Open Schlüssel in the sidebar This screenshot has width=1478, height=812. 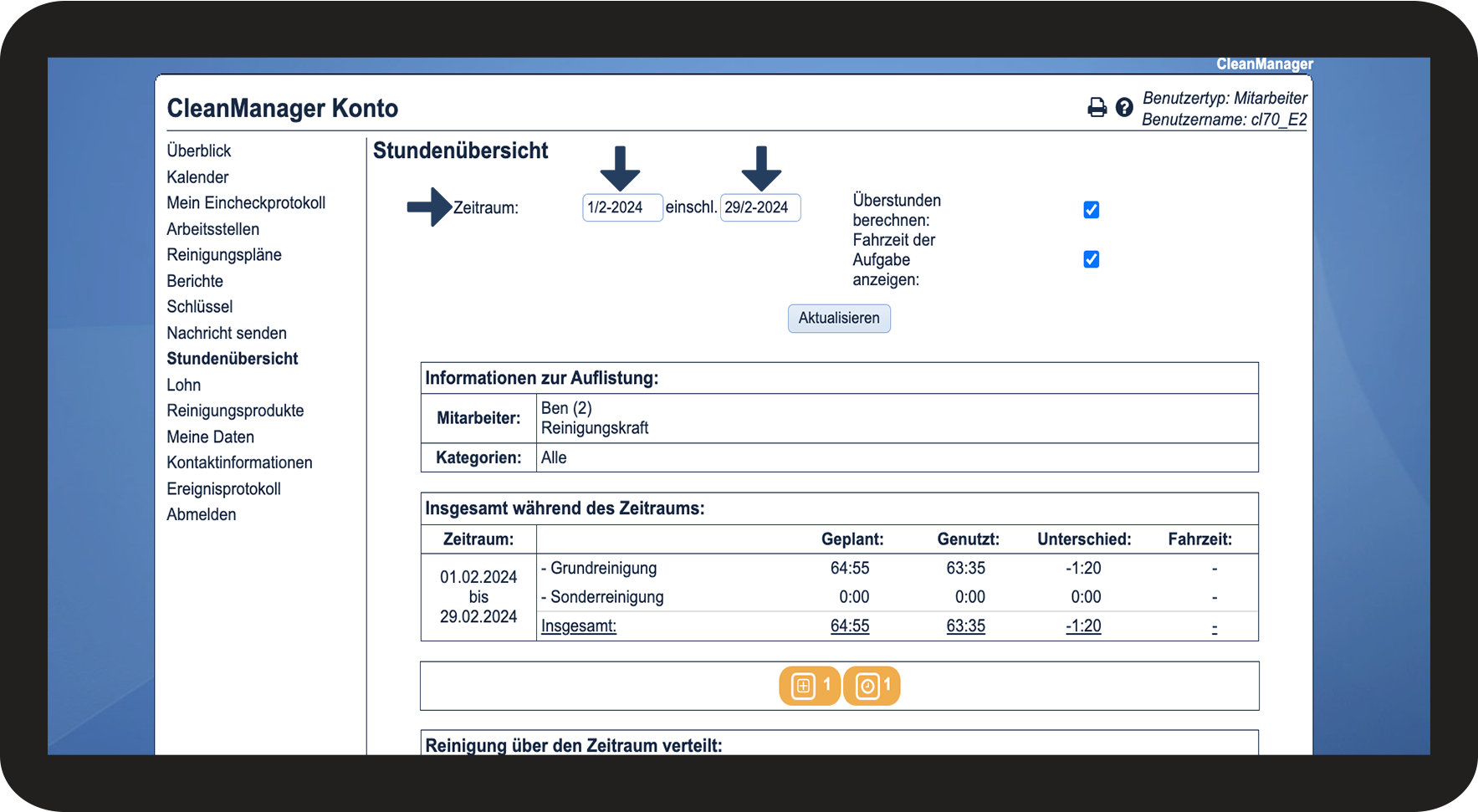200,307
